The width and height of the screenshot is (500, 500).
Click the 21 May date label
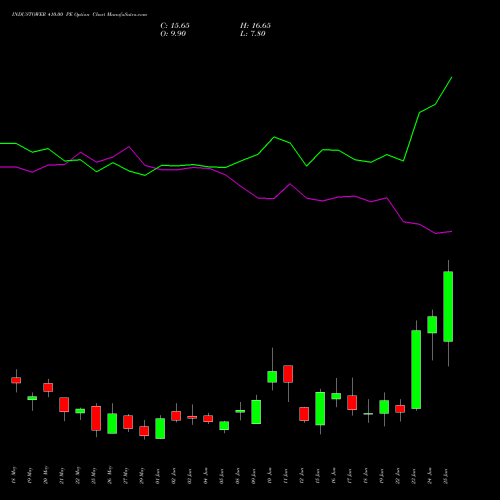[62, 475]
